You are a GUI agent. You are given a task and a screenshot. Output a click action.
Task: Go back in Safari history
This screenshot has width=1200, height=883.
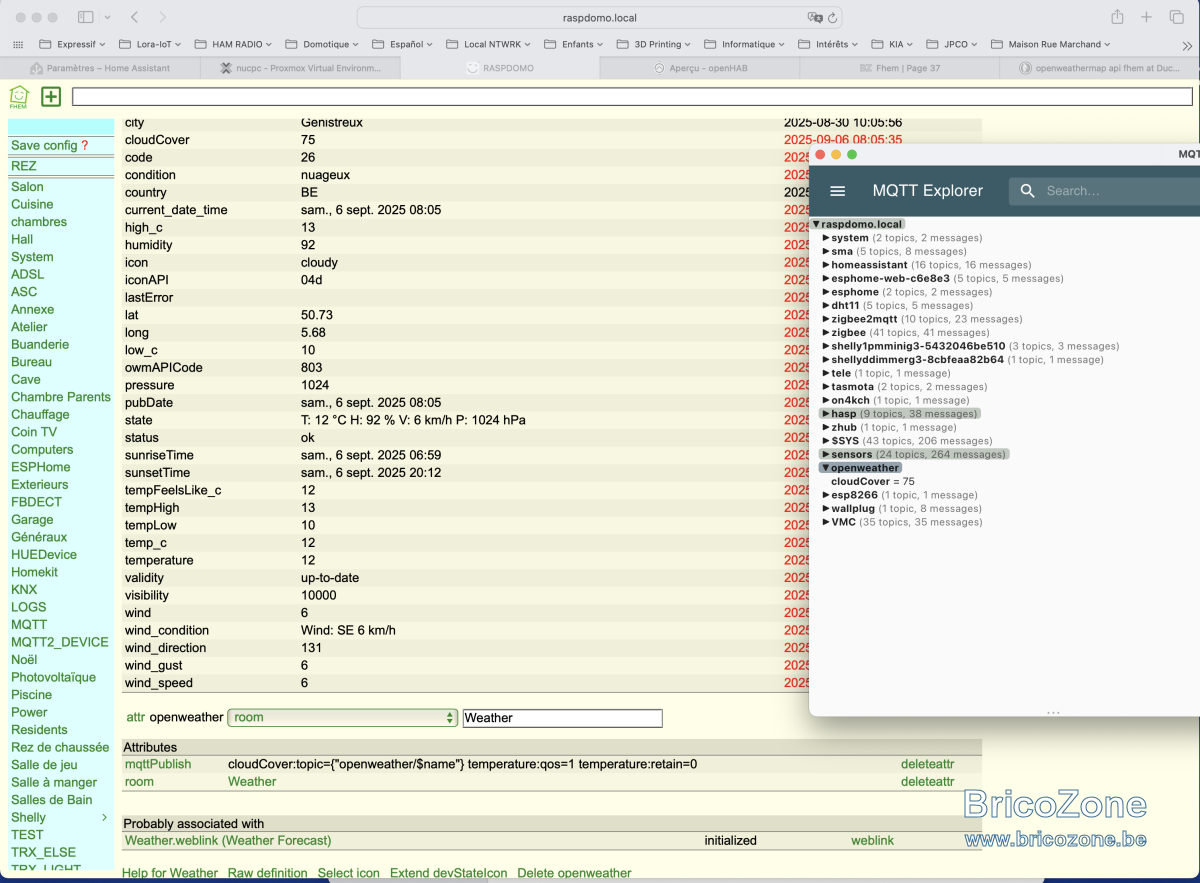point(134,17)
